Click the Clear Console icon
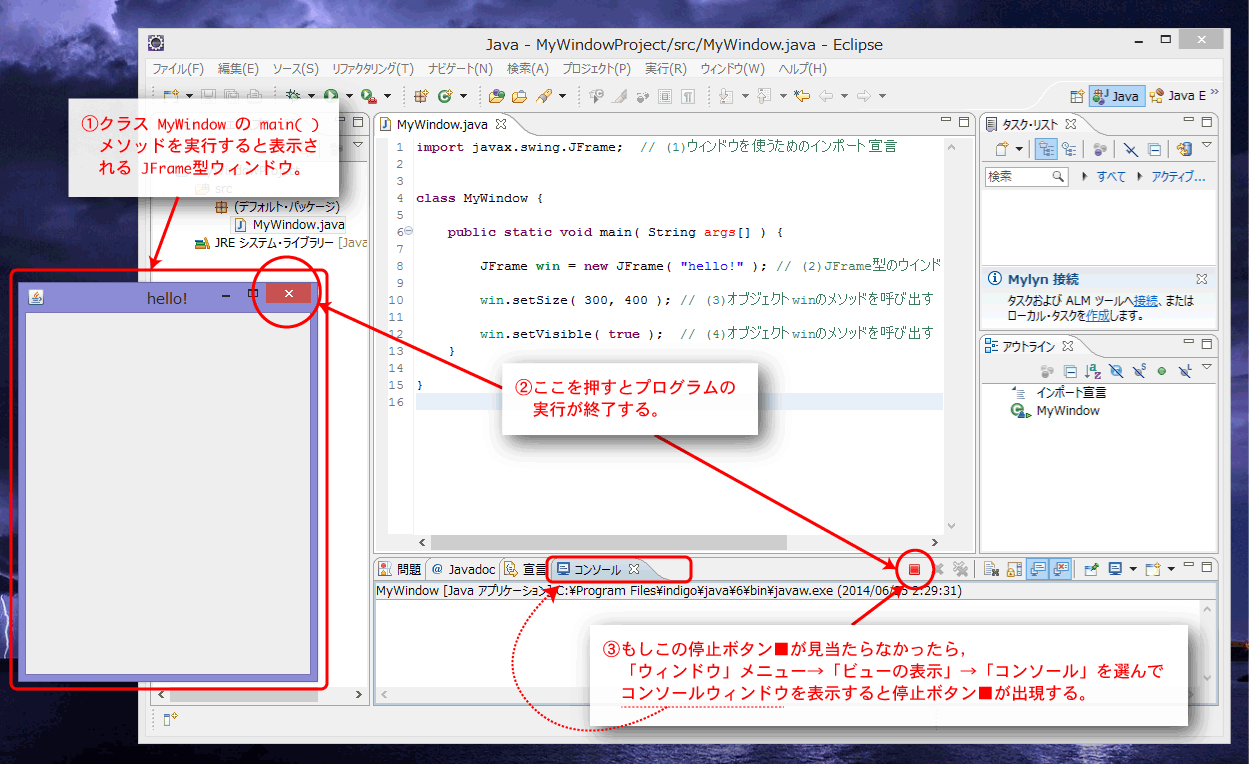This screenshot has height=764, width=1249. coord(991,569)
